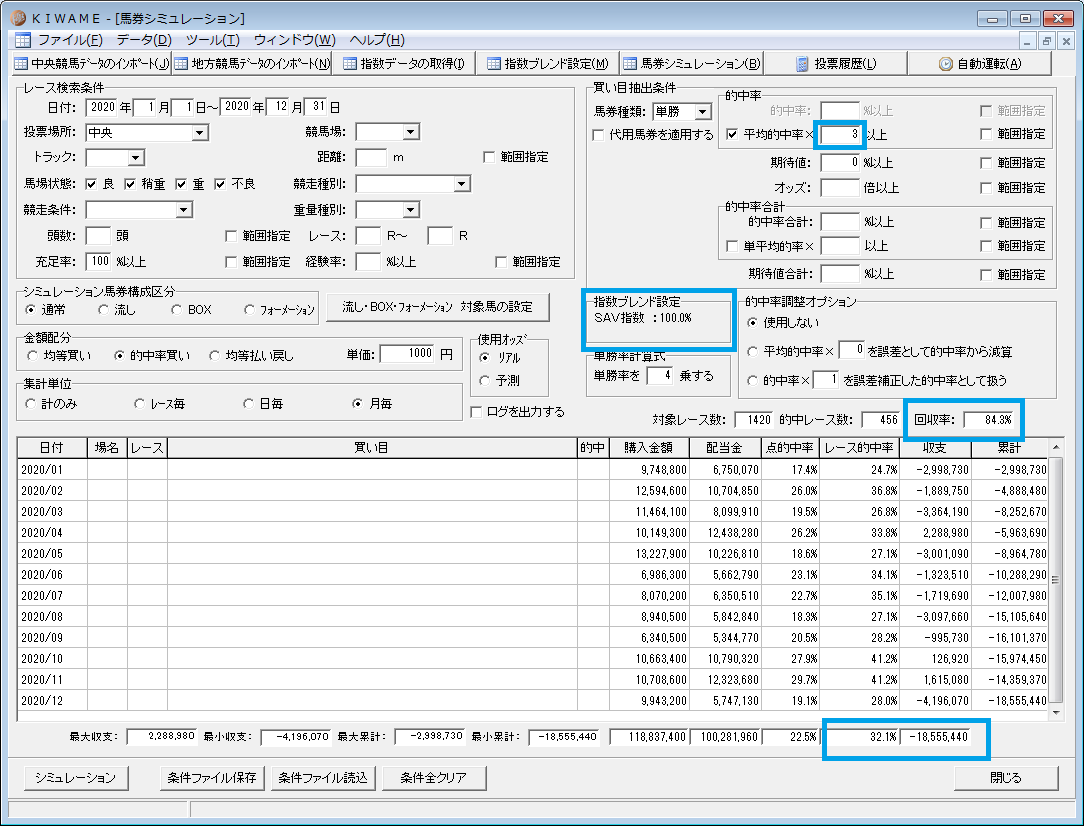The width and height of the screenshot is (1084, 826).
Task: Click the 閉じる button
Action: [x=1006, y=778]
